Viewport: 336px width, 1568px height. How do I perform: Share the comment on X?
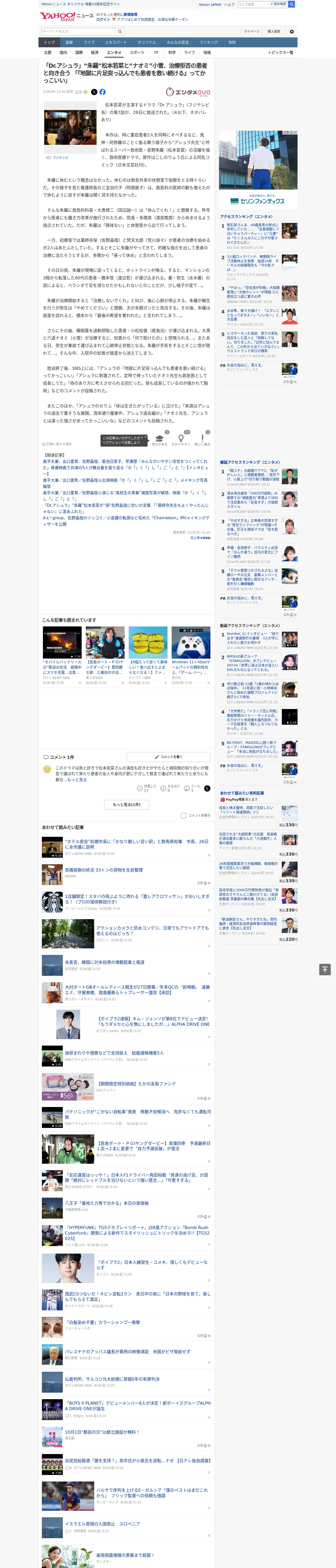click(x=207, y=788)
